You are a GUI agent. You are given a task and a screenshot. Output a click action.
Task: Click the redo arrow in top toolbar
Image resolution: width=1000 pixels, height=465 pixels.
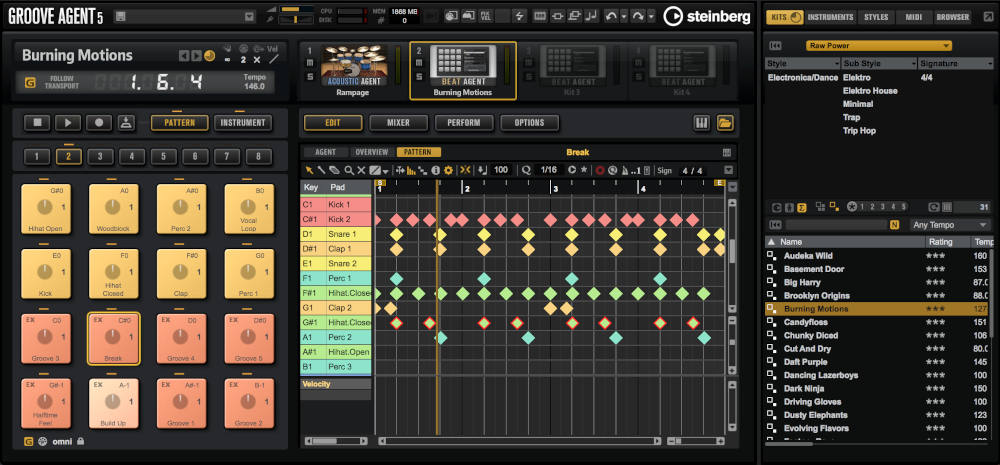pyautogui.click(x=637, y=16)
